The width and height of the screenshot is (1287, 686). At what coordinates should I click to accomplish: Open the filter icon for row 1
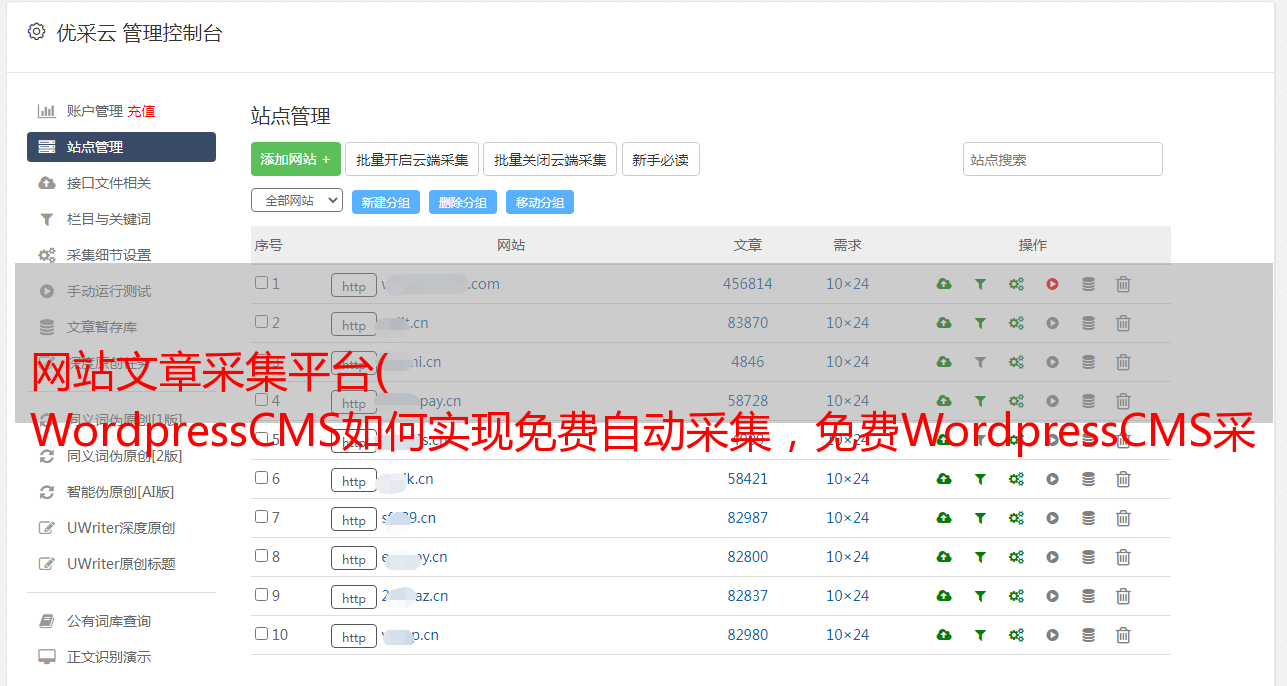[x=980, y=284]
